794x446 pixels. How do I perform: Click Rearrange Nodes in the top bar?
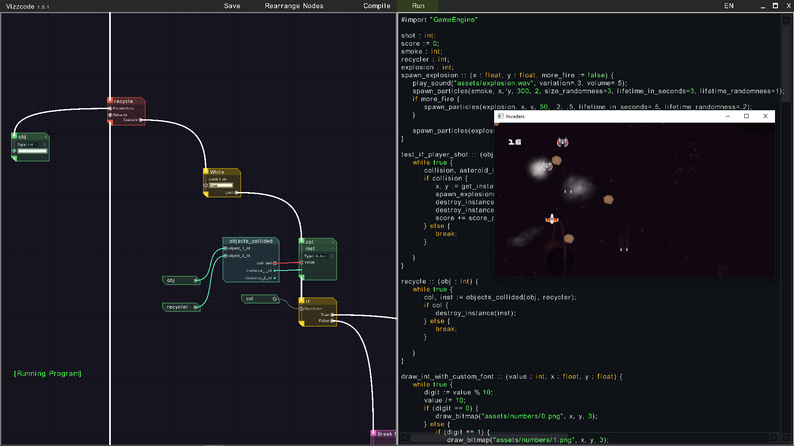pos(294,6)
